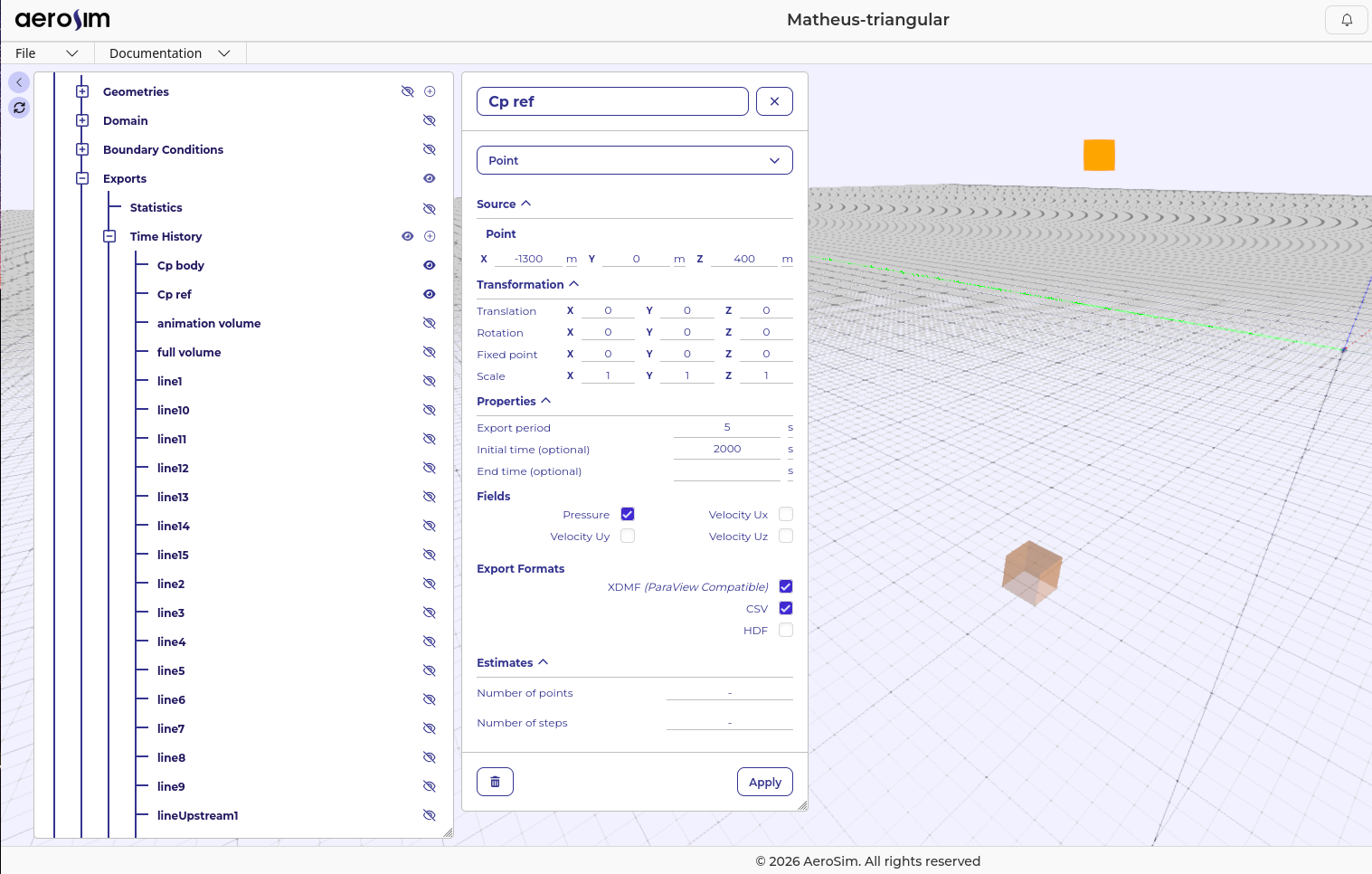Click the Apply button
The height and width of the screenshot is (874, 1372).
point(764,782)
